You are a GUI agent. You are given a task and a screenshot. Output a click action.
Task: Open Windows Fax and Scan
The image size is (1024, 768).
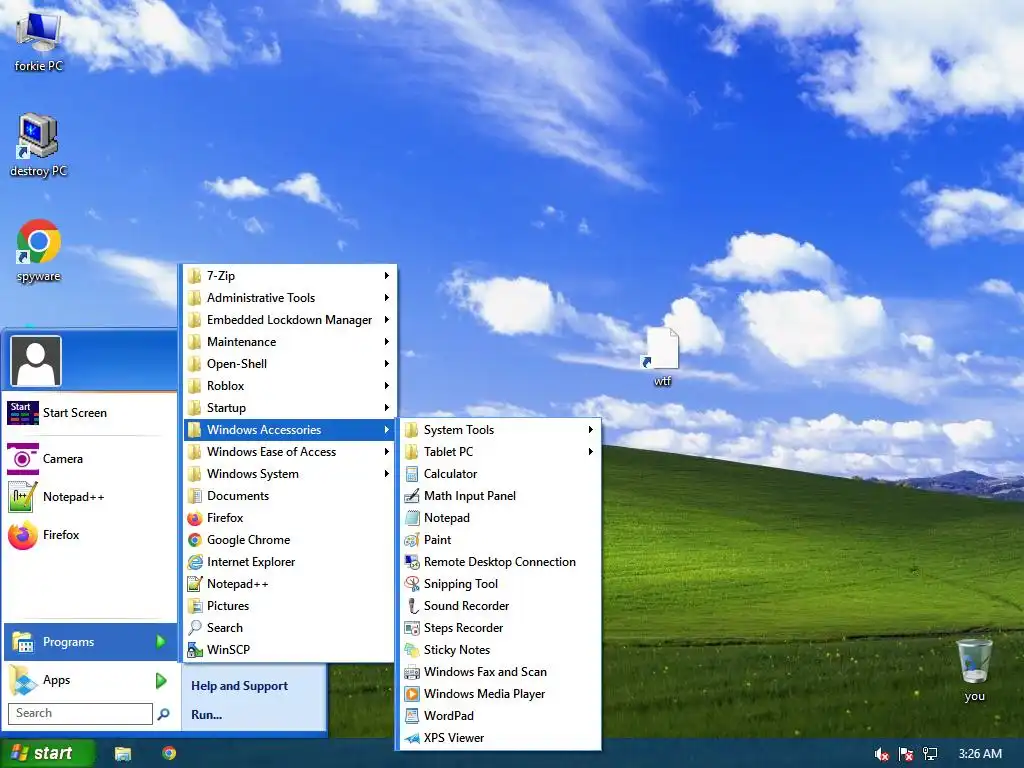pos(500,671)
